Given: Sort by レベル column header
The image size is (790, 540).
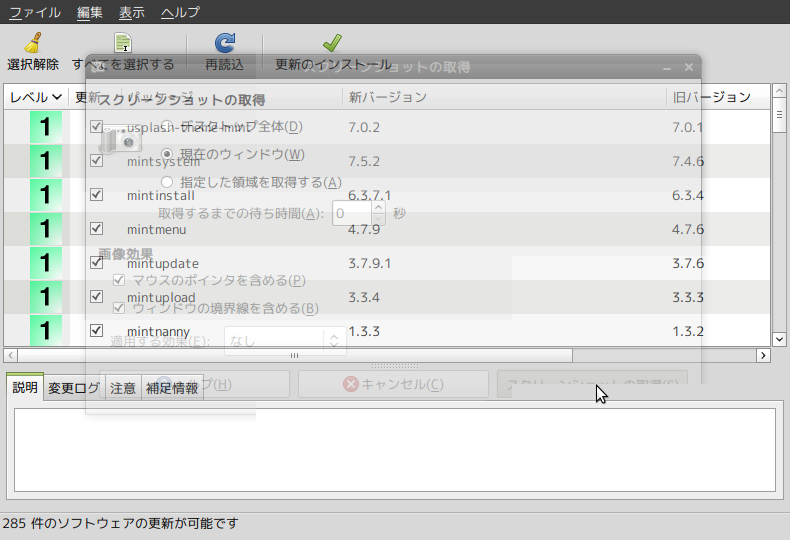Looking at the screenshot, I should pos(36,97).
